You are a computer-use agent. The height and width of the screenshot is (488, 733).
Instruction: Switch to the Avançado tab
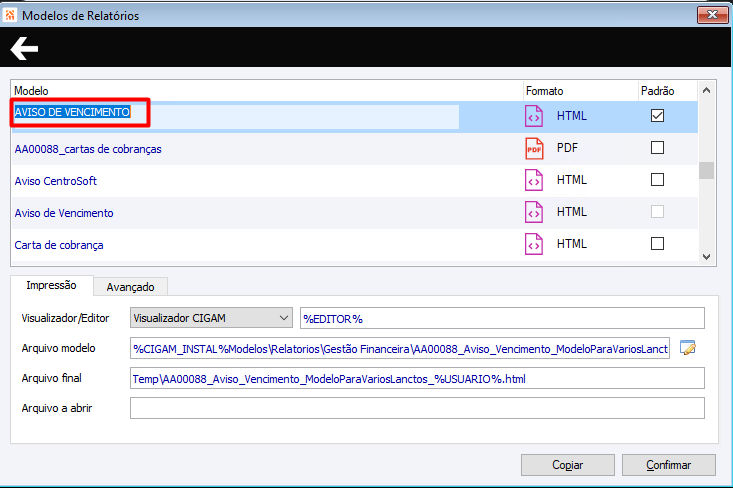(x=130, y=287)
